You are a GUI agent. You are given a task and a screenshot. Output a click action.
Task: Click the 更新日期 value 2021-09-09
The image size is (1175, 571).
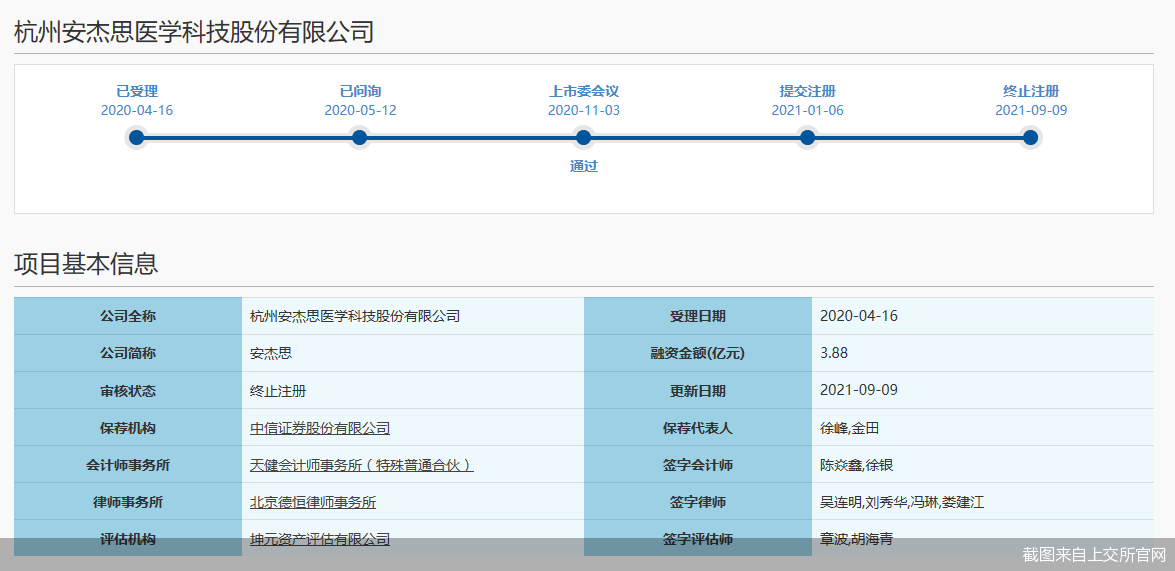pyautogui.click(x=859, y=390)
